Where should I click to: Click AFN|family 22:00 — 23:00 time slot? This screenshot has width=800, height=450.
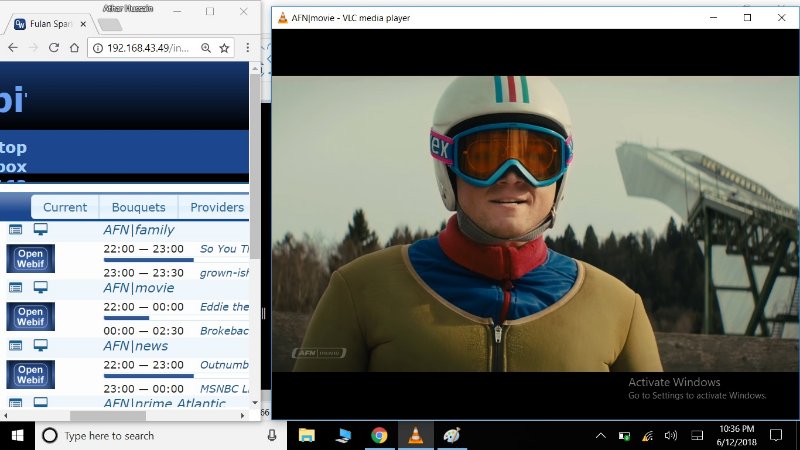pos(143,249)
